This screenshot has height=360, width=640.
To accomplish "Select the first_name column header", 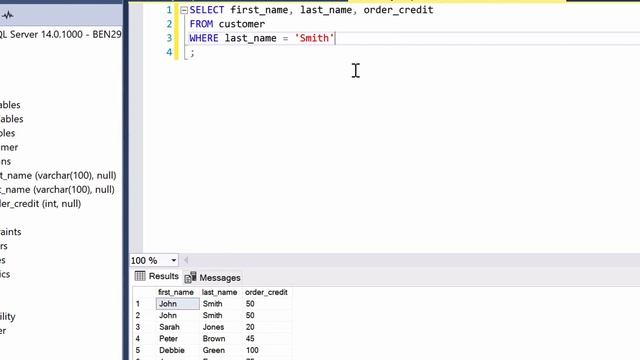I will click(x=176, y=292).
